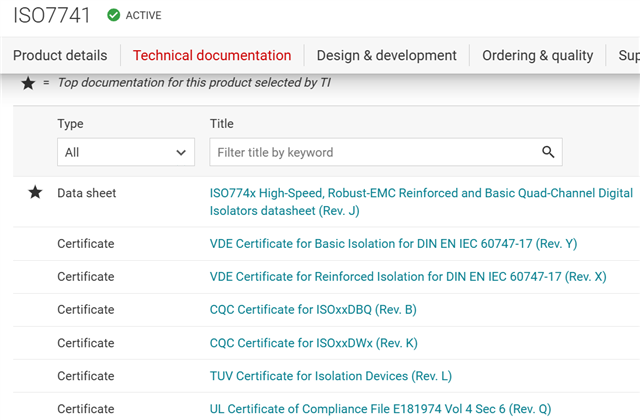The width and height of the screenshot is (640, 420).
Task: Open the ISO774x High-Speed datasheet link
Action: pyautogui.click(x=420, y=201)
